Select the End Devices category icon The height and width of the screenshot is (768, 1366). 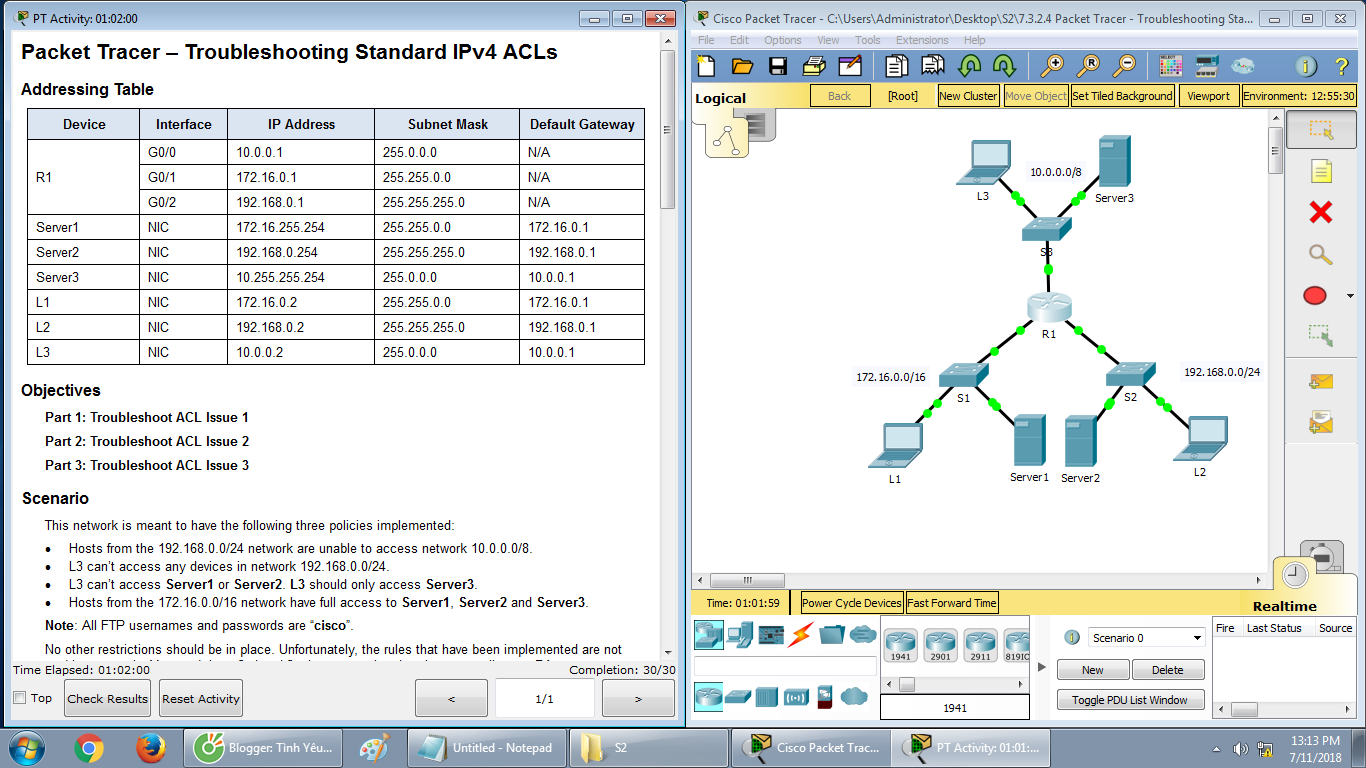point(740,634)
